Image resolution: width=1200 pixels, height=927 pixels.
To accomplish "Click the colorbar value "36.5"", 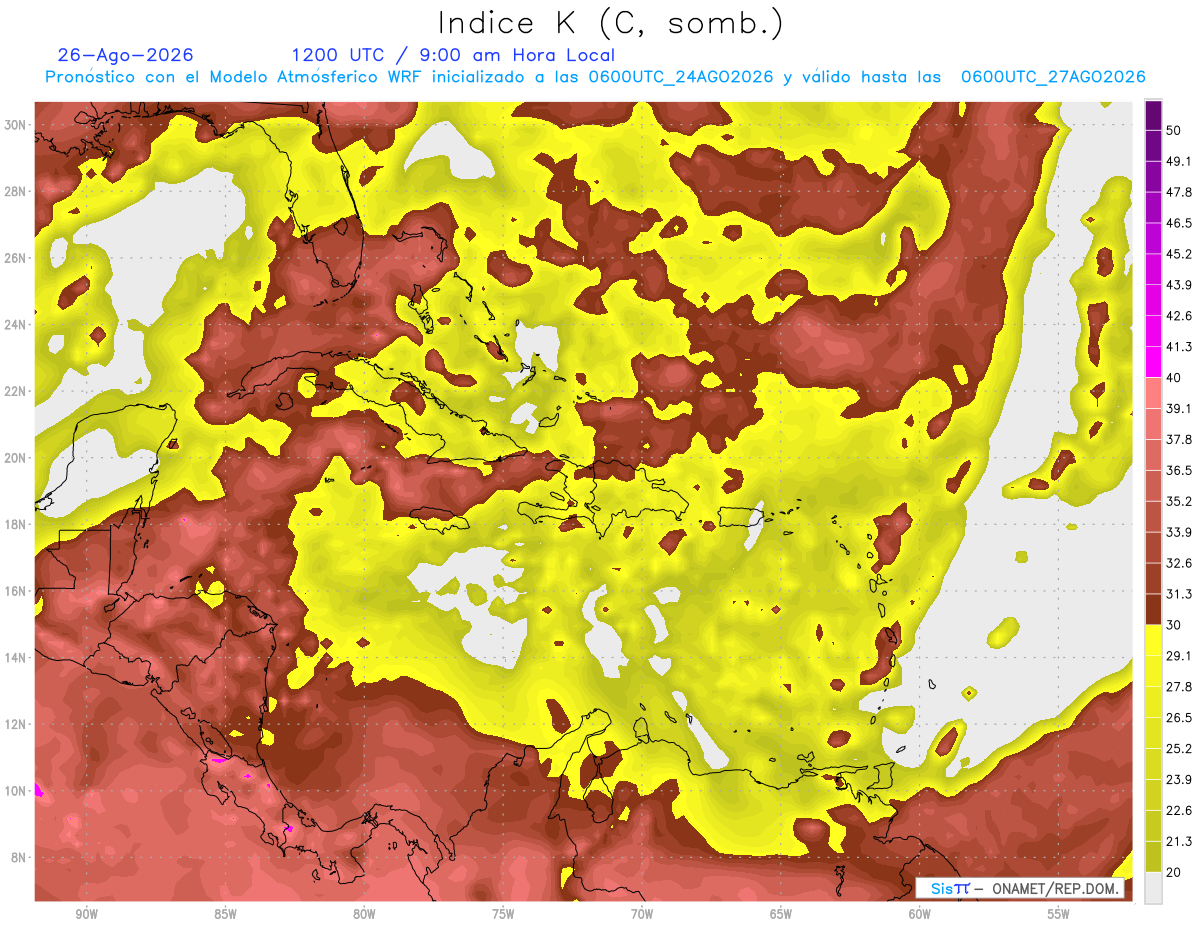I will (1179, 470).
